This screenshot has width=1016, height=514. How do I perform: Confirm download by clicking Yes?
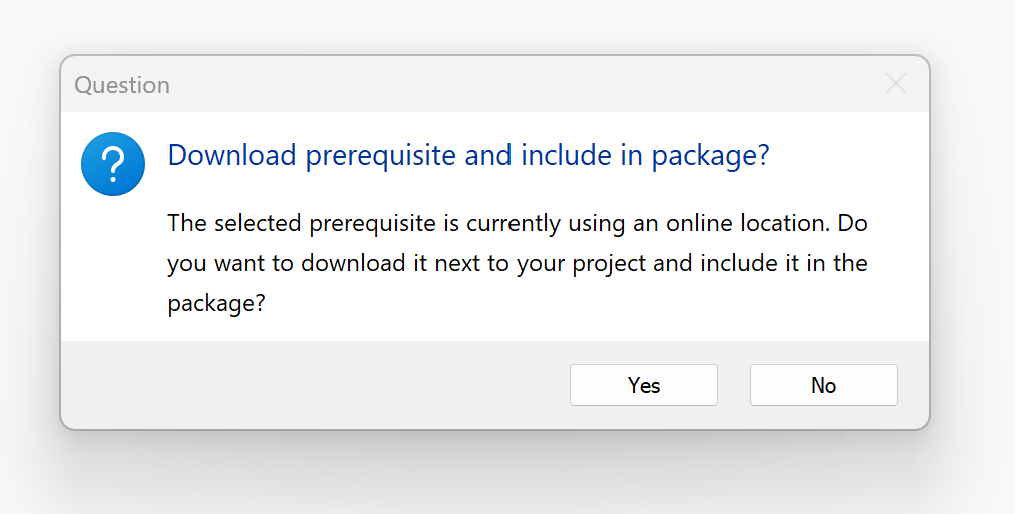pyautogui.click(x=643, y=385)
